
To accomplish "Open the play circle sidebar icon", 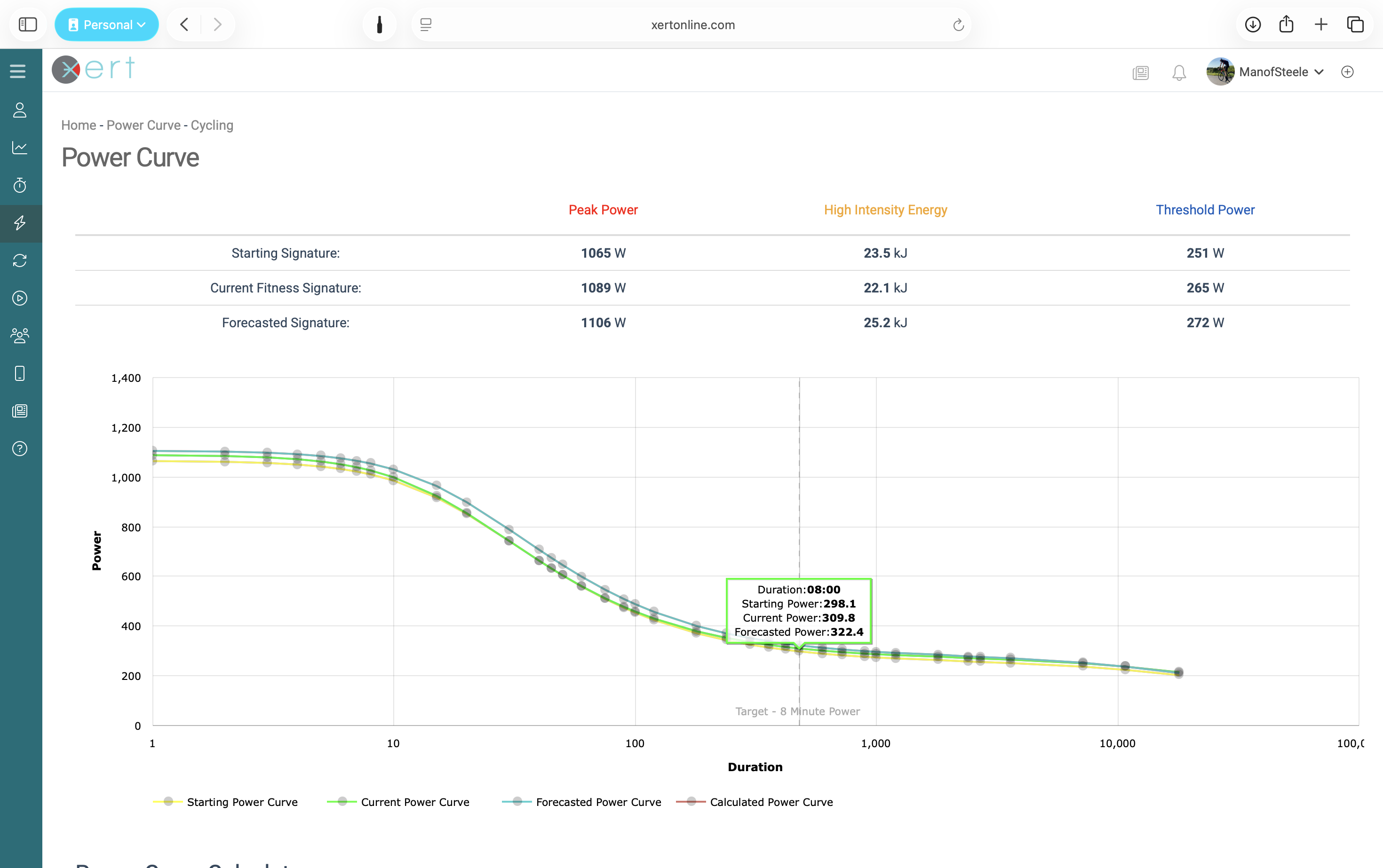I will click(x=20, y=298).
